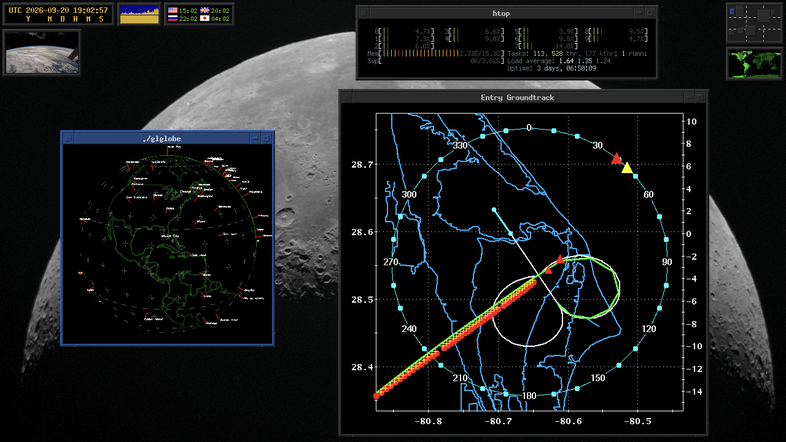The width and height of the screenshot is (786, 442).
Task: Open the workspace pager applet
Action: pyautogui.click(x=754, y=23)
